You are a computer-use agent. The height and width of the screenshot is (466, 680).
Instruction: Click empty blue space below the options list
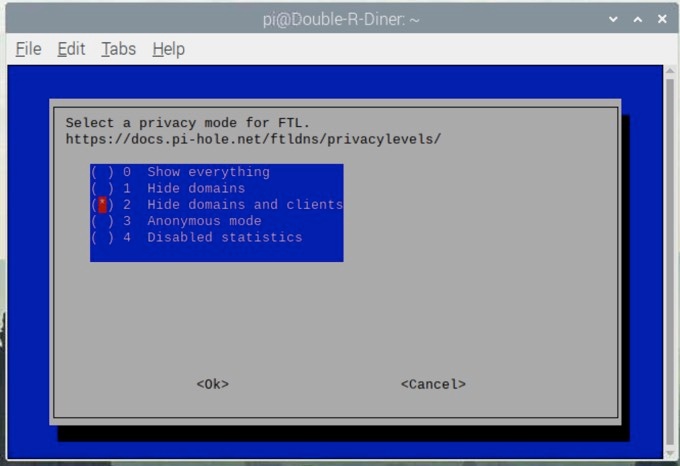click(x=216, y=253)
